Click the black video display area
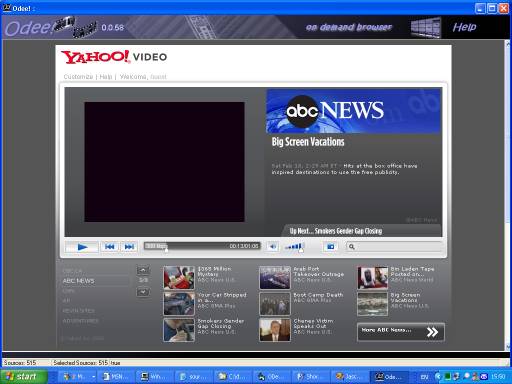The image size is (512, 384). (164, 162)
